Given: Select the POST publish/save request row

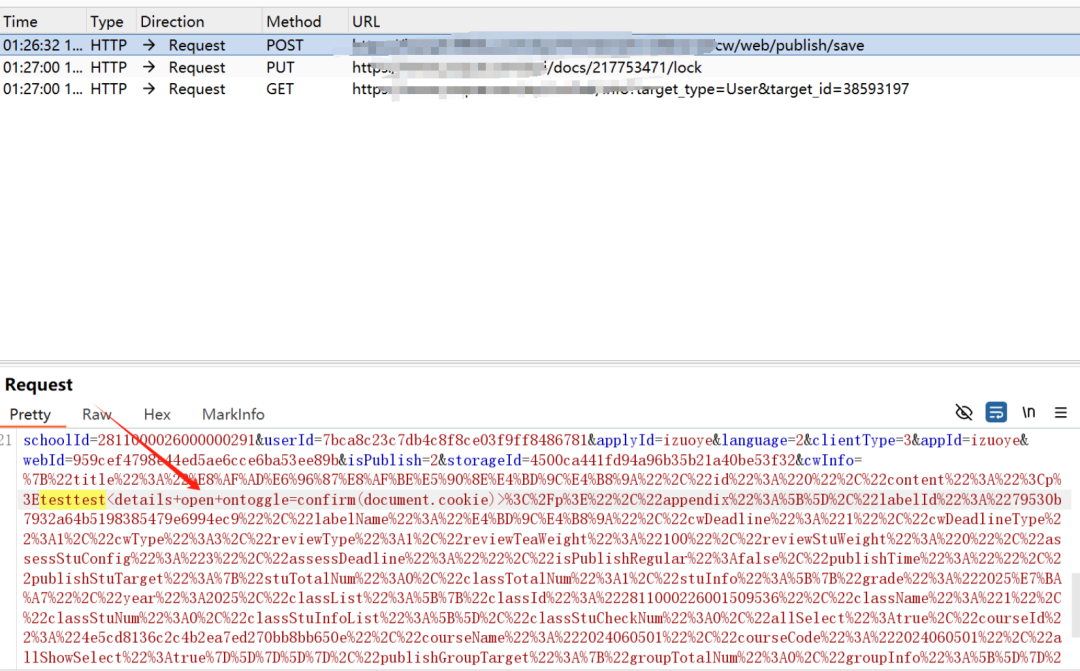Looking at the screenshot, I should 540,45.
